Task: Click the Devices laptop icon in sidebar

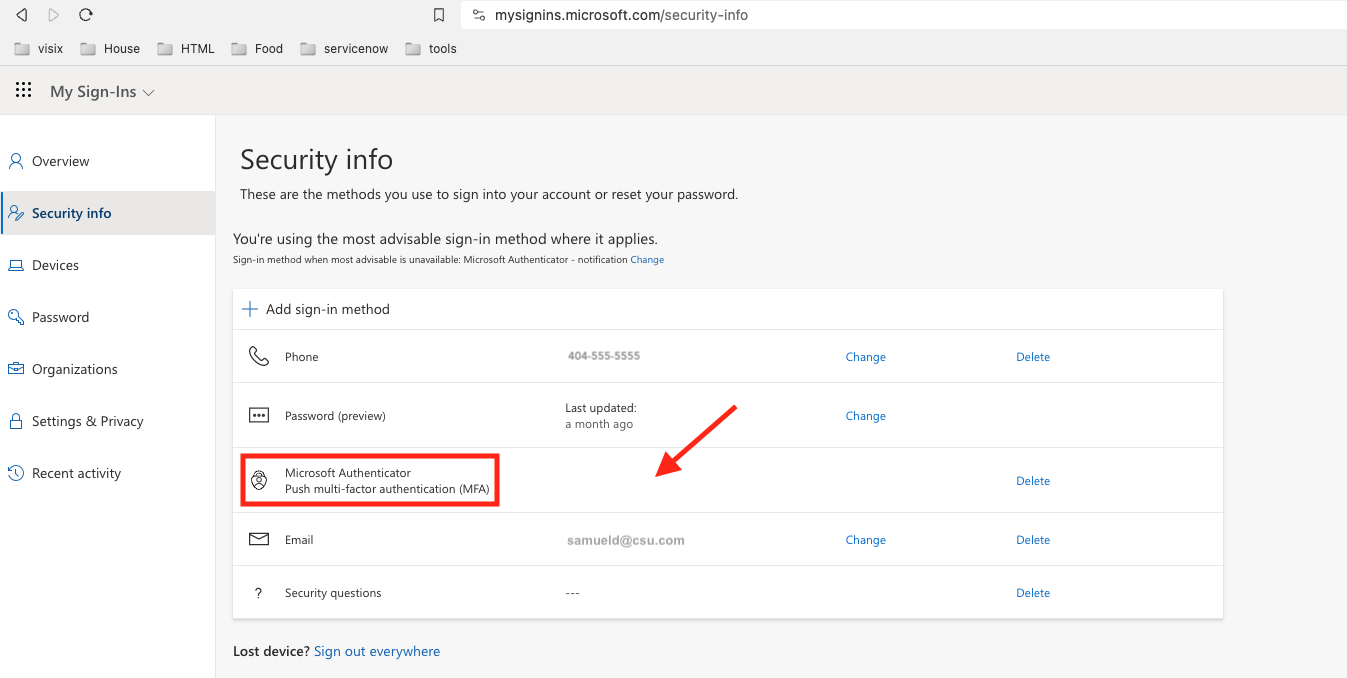Action: [x=16, y=265]
